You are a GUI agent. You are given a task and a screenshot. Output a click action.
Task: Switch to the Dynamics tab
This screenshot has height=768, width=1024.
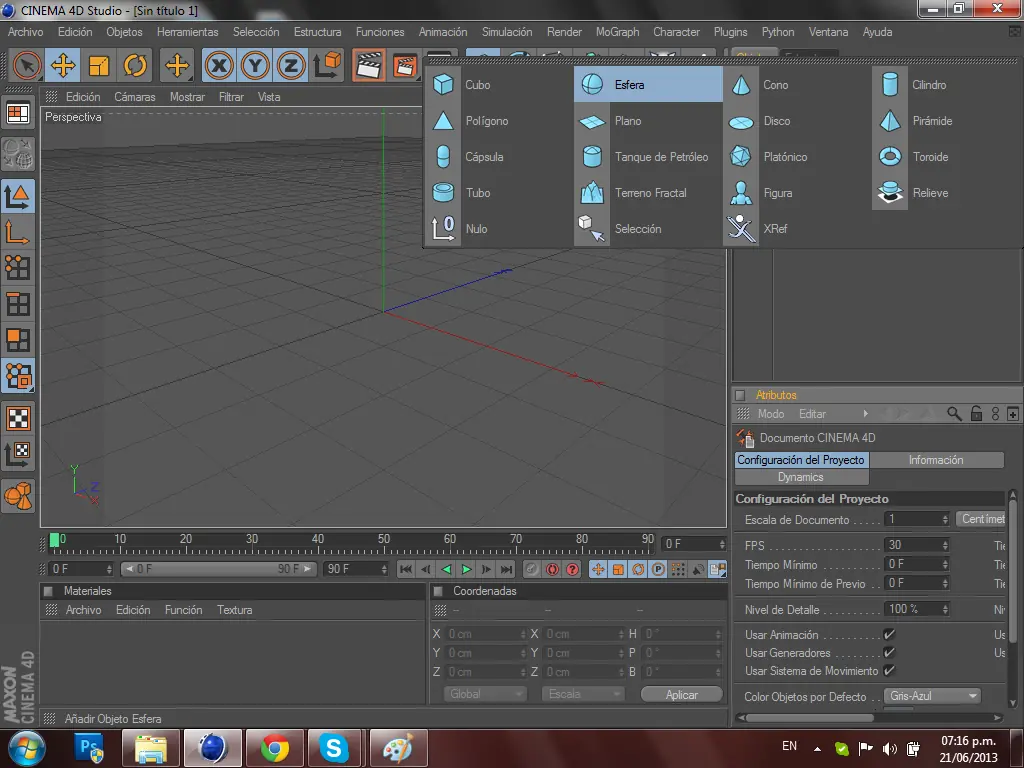click(x=801, y=477)
